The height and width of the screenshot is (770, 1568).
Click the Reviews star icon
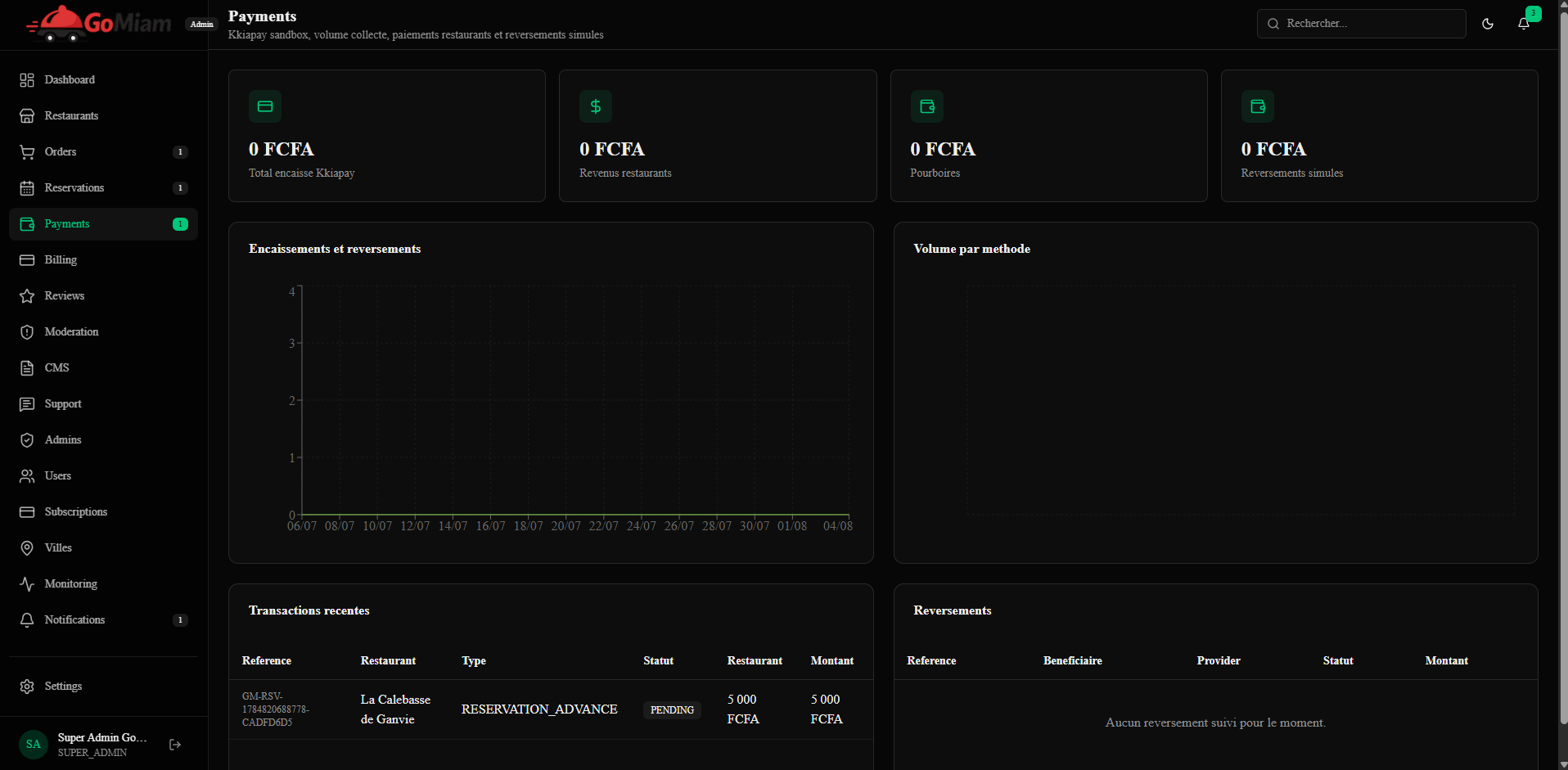[27, 296]
